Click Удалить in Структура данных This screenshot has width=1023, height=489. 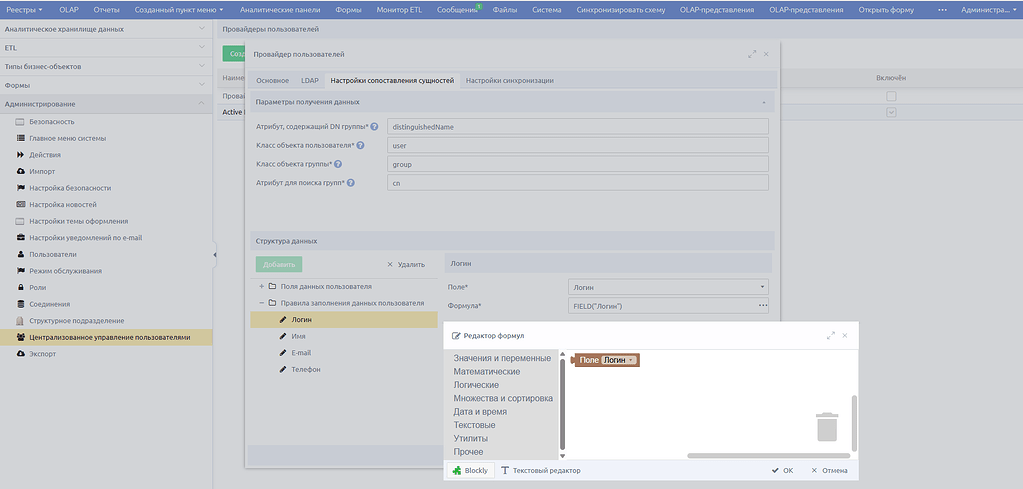tap(406, 265)
